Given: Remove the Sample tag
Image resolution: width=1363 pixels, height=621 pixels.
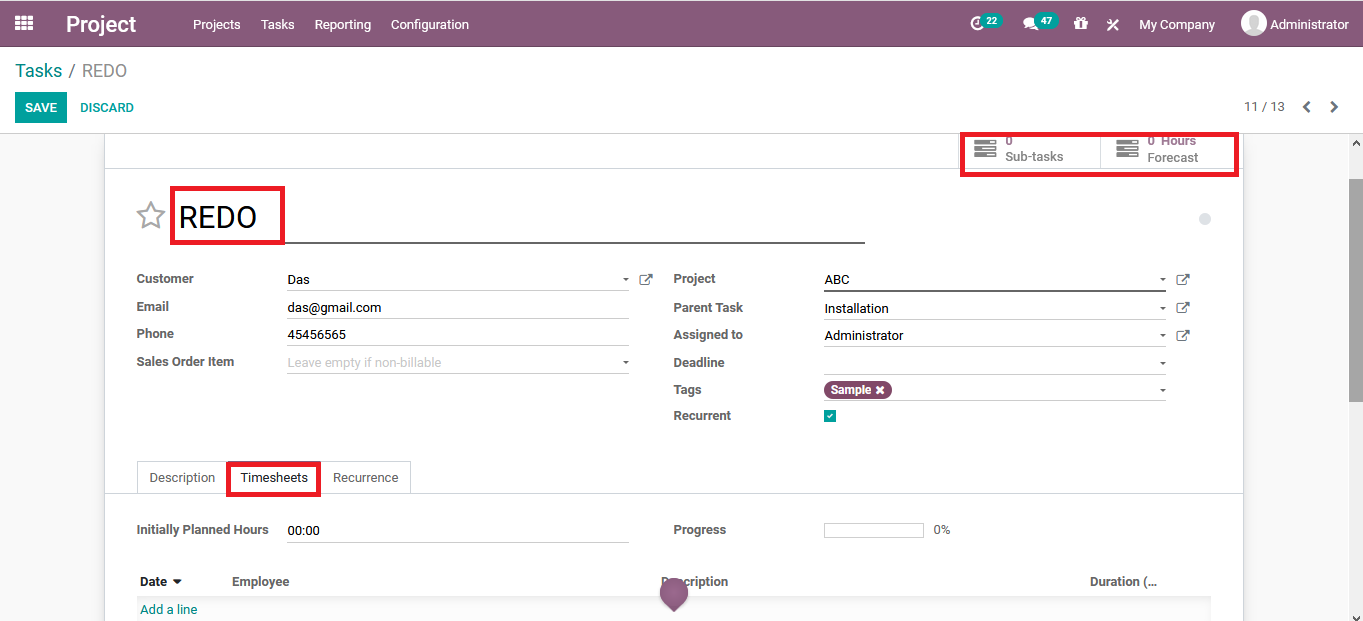Looking at the screenshot, I should (x=880, y=390).
